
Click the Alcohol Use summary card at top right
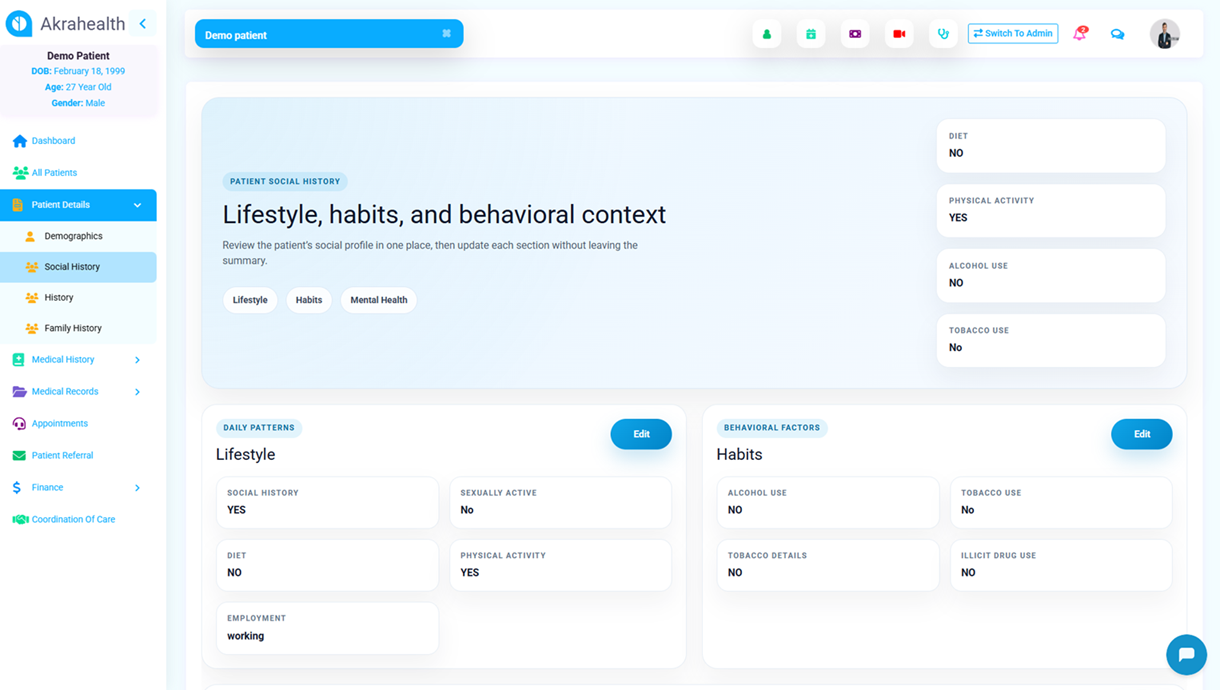[x=1051, y=275]
